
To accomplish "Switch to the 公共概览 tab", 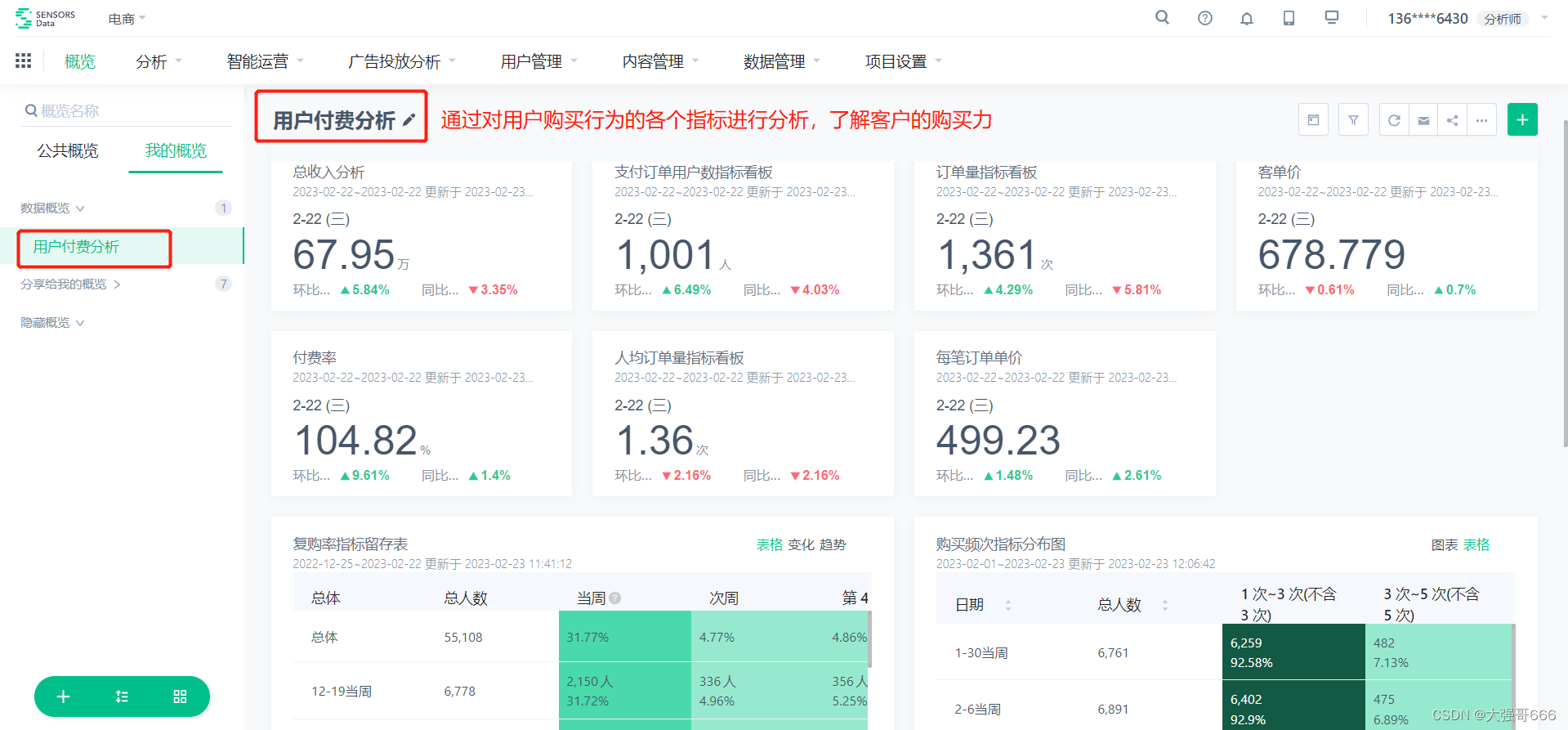I will [x=68, y=150].
